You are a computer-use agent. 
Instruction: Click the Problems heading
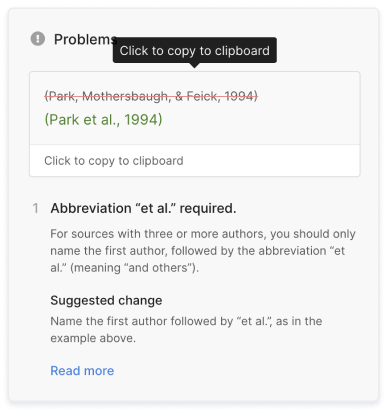tap(85, 39)
